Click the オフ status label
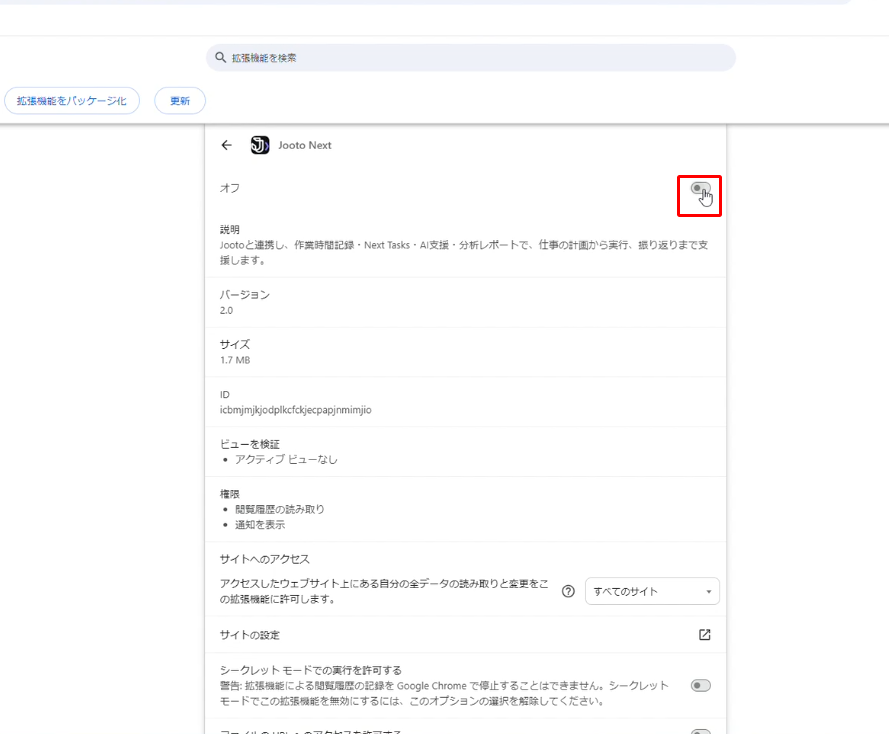Screen dimensions: 889x734 [x=230, y=188]
